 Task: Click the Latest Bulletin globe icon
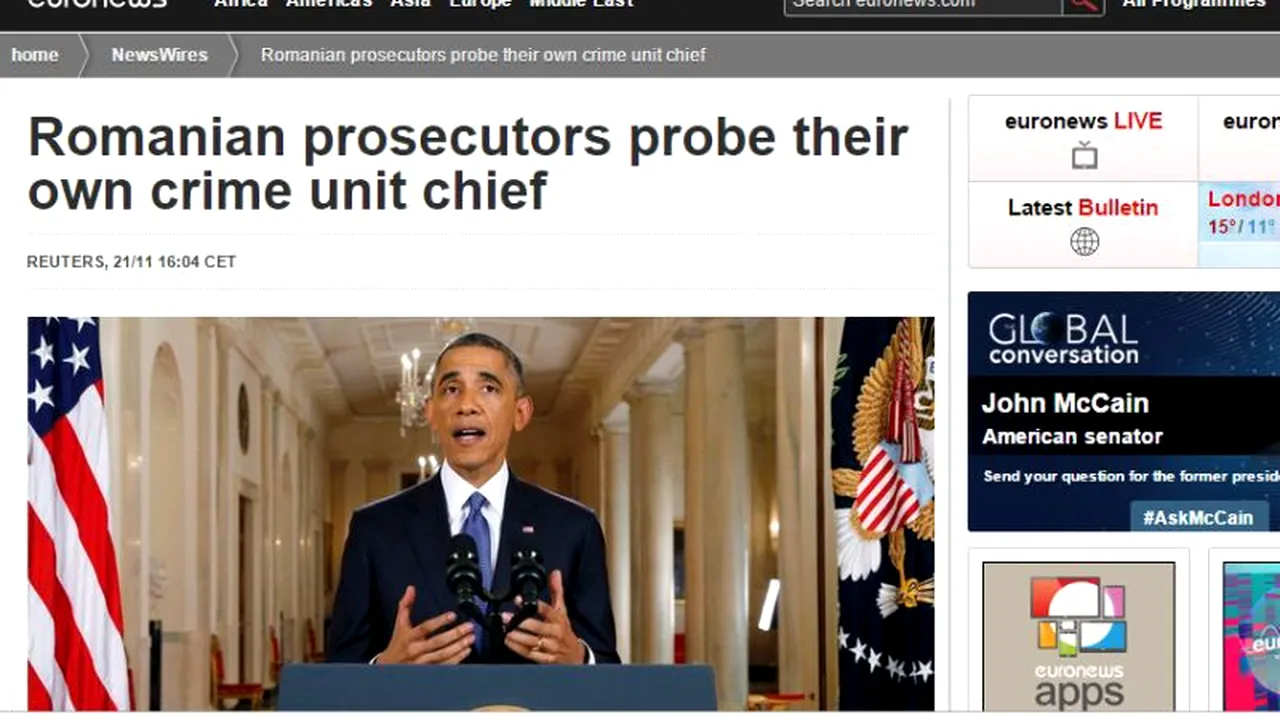click(x=1084, y=241)
